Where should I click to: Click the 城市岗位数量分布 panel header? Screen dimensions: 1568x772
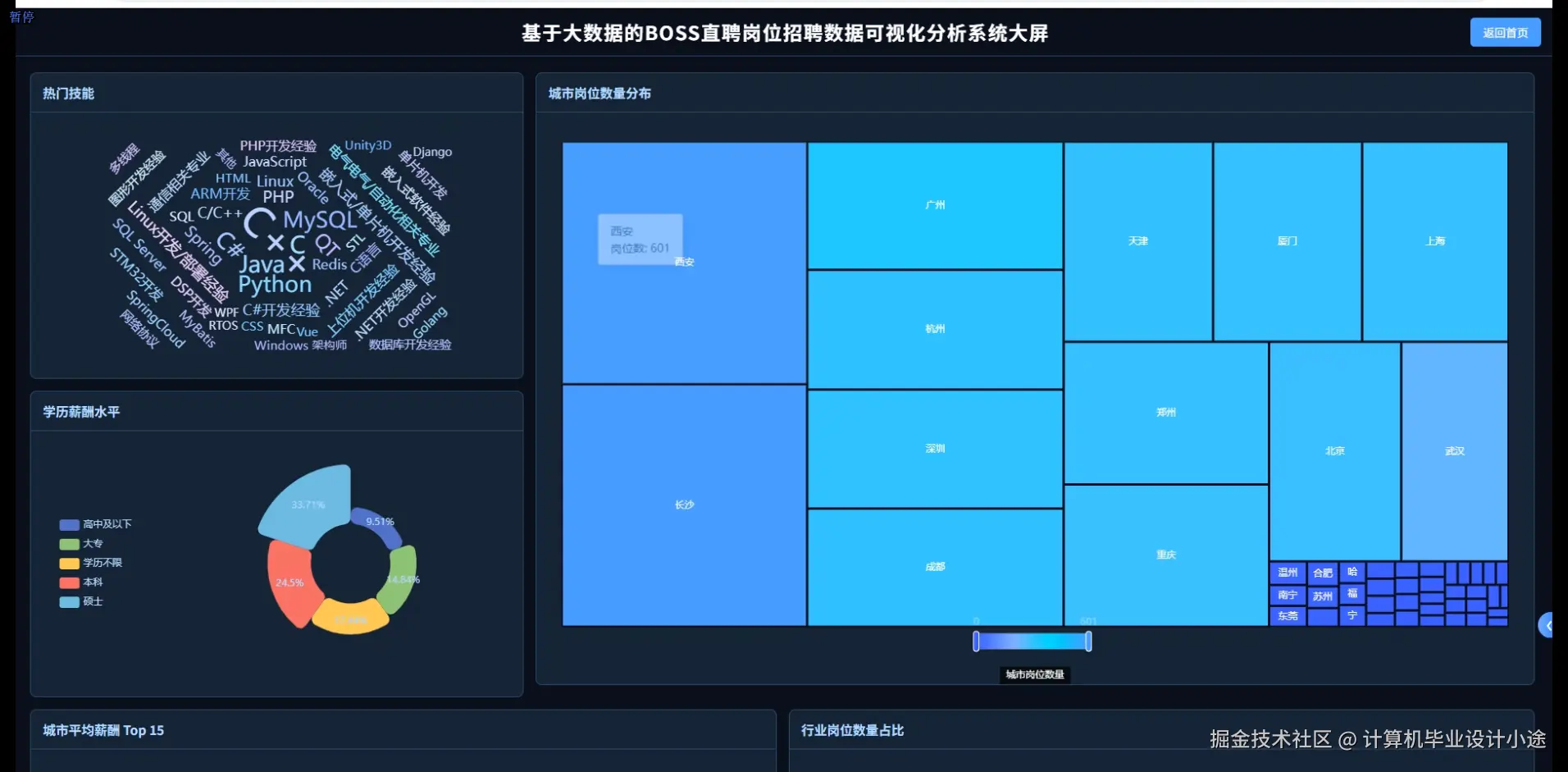tap(600, 94)
